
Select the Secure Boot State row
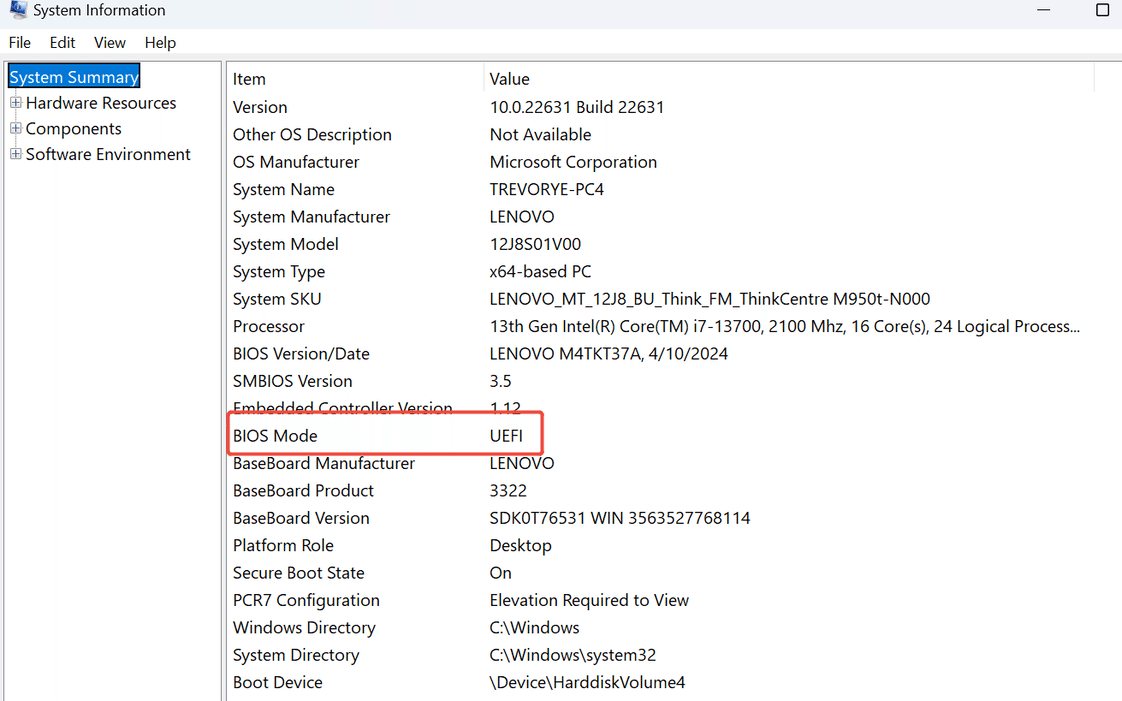[660, 573]
